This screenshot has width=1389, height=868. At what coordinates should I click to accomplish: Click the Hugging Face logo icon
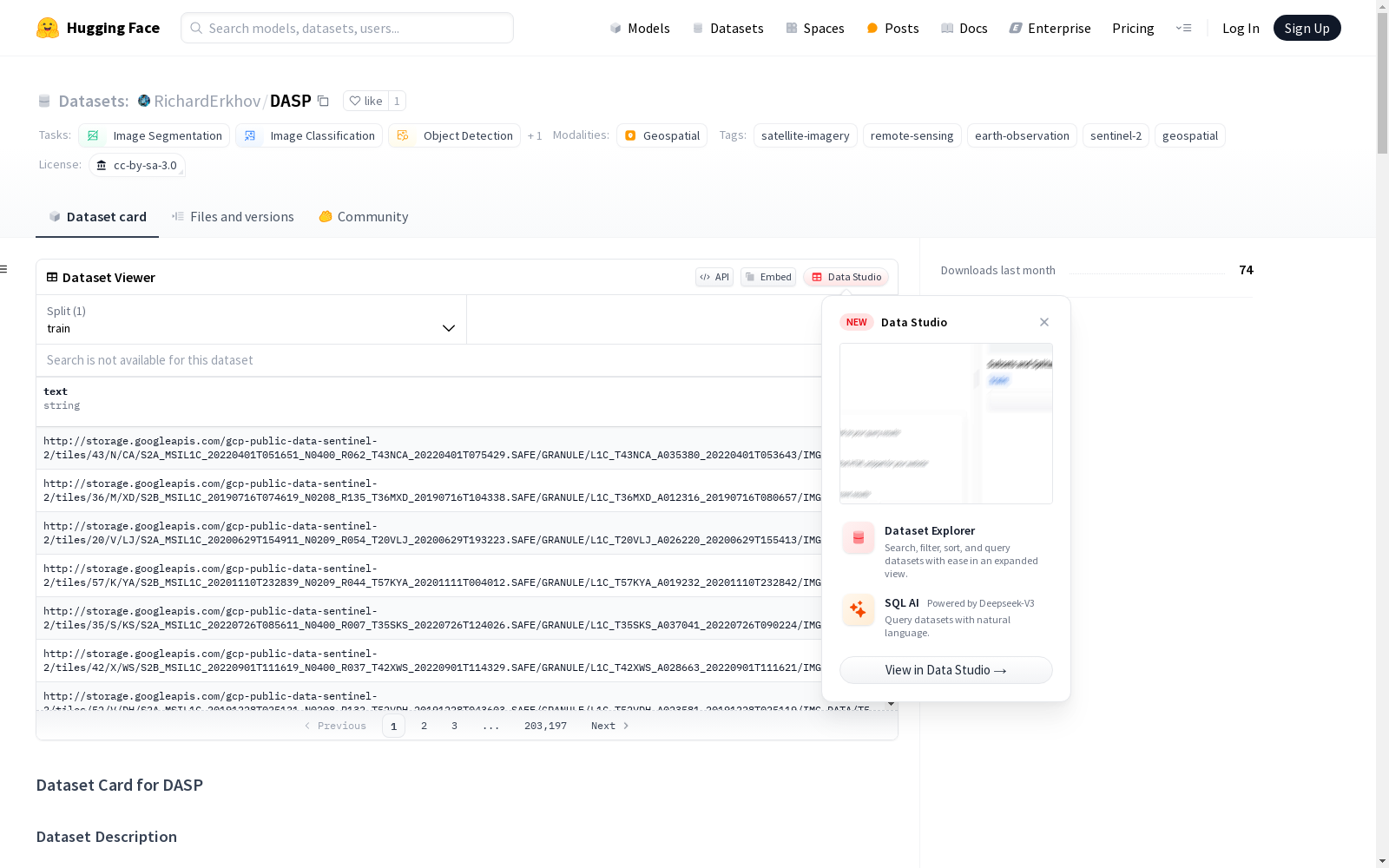coord(48,28)
